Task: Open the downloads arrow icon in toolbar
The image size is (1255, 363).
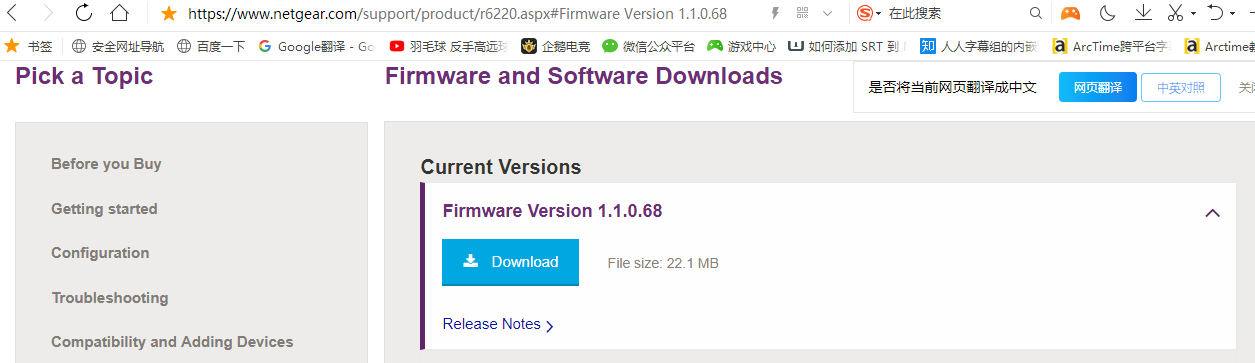Action: [1143, 13]
